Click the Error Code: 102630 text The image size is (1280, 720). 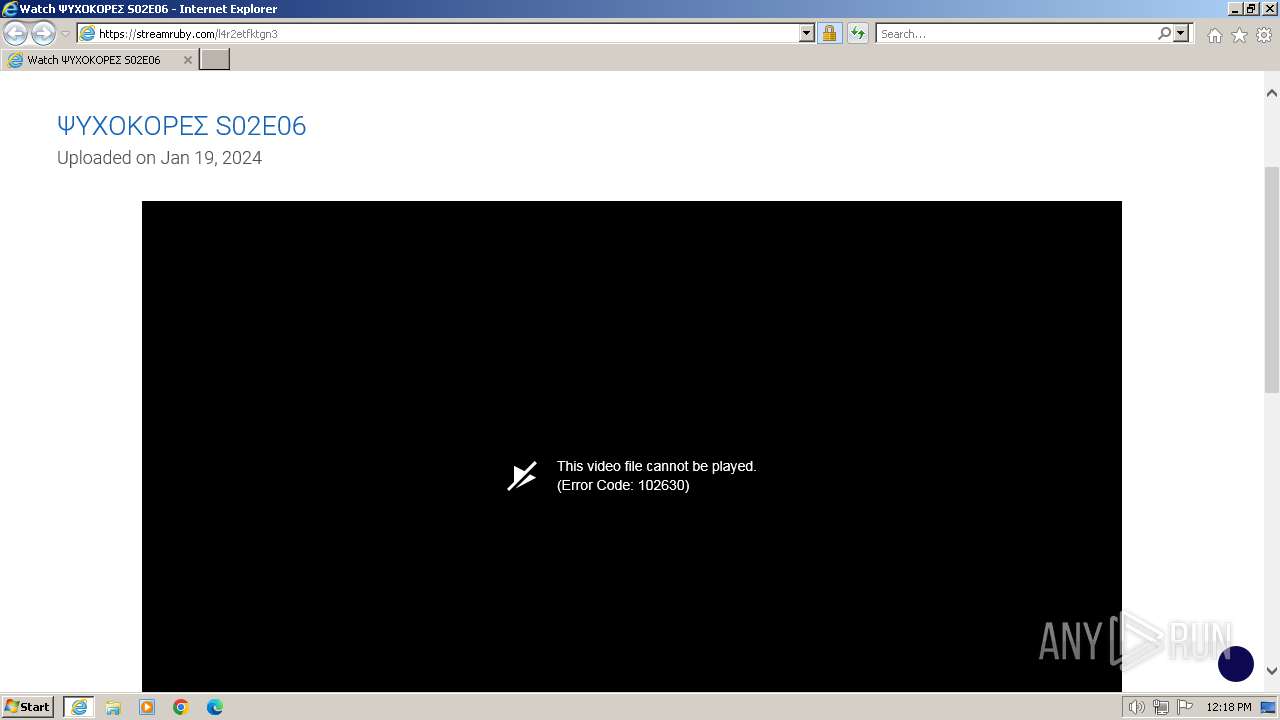(623, 485)
